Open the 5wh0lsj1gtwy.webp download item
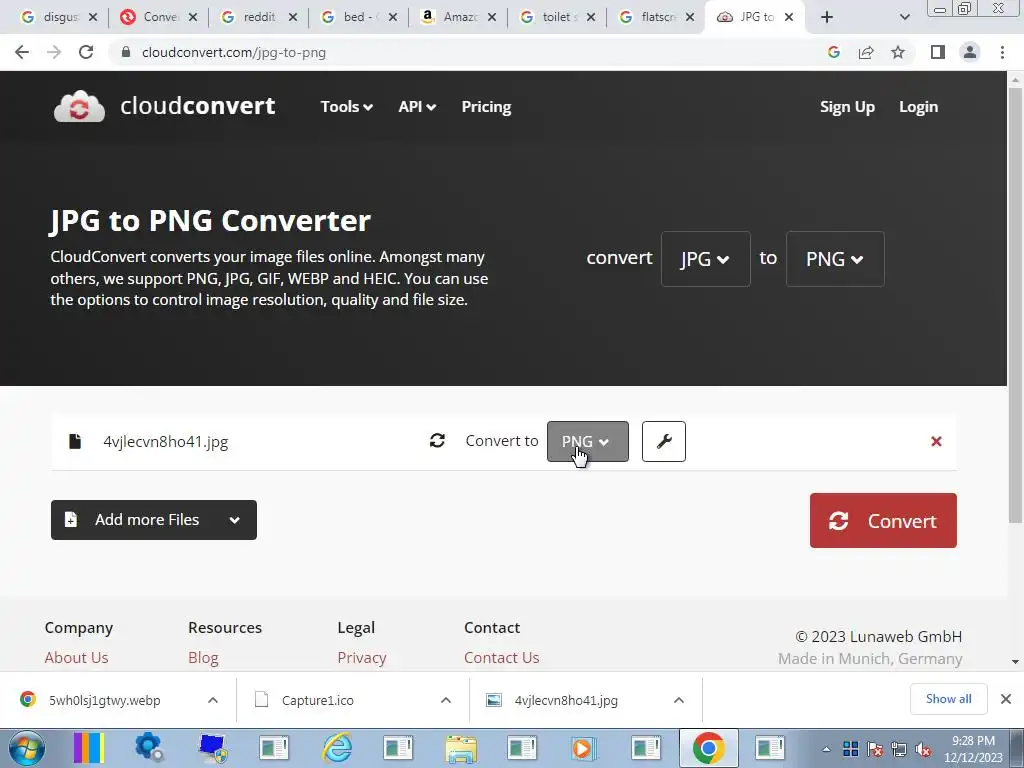The image size is (1024, 768). tap(104, 700)
